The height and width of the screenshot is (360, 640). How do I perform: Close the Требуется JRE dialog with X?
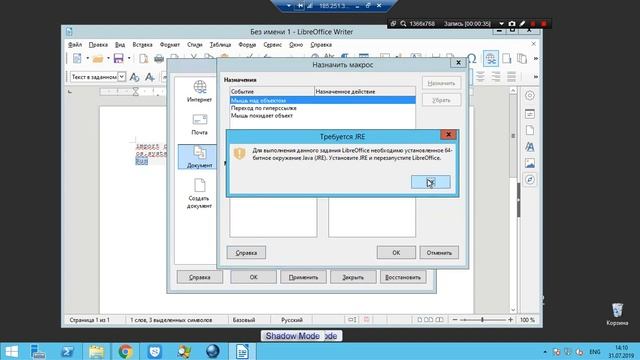click(x=448, y=134)
